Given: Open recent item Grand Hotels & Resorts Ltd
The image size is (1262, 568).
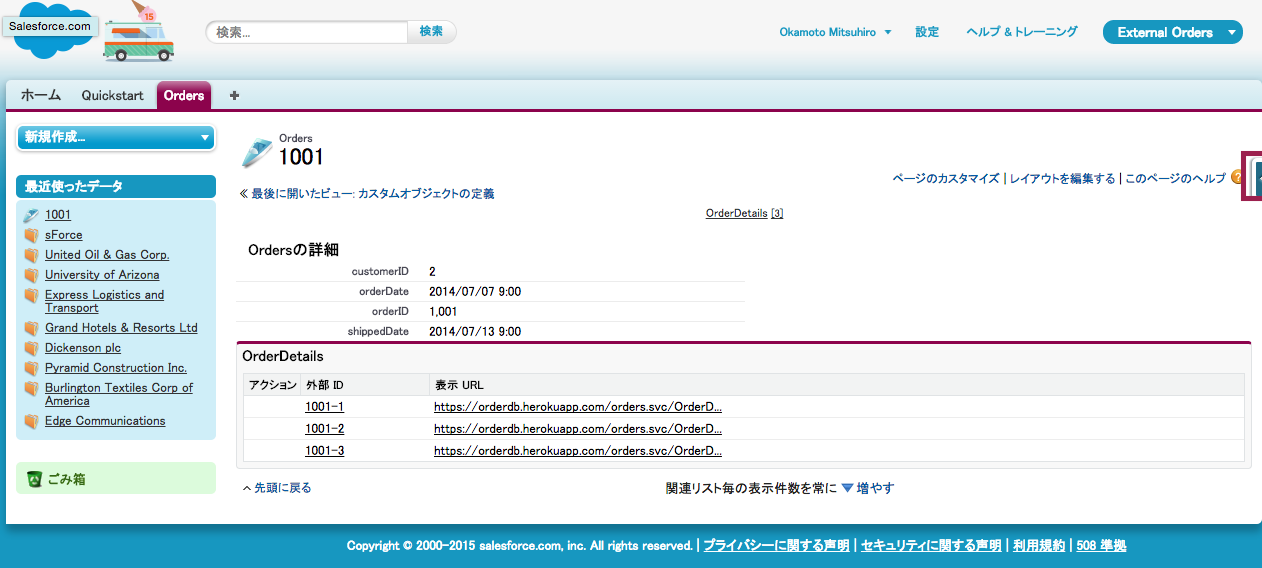Looking at the screenshot, I should click(x=121, y=328).
